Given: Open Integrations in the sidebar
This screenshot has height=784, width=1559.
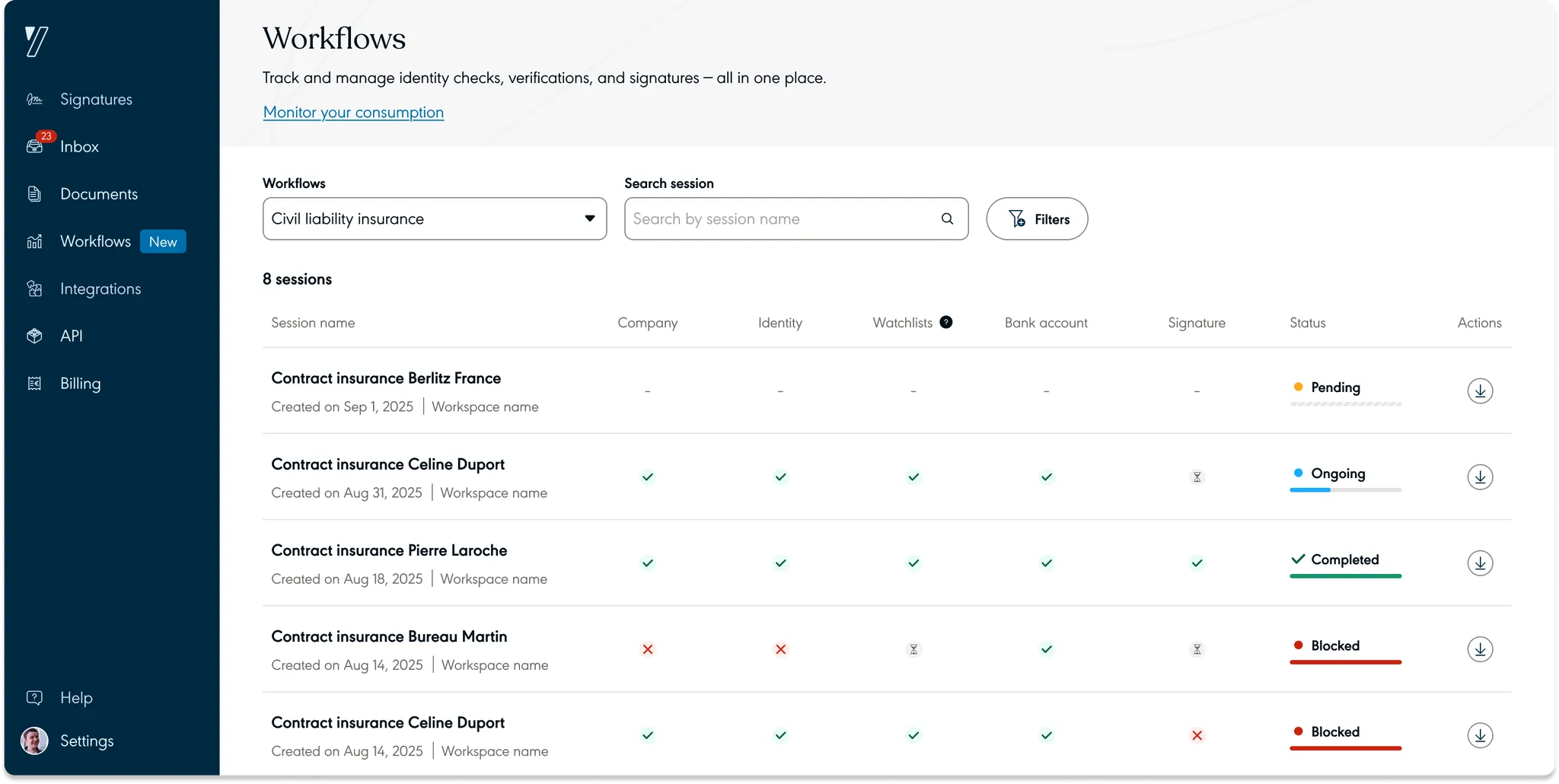Looking at the screenshot, I should pos(100,288).
